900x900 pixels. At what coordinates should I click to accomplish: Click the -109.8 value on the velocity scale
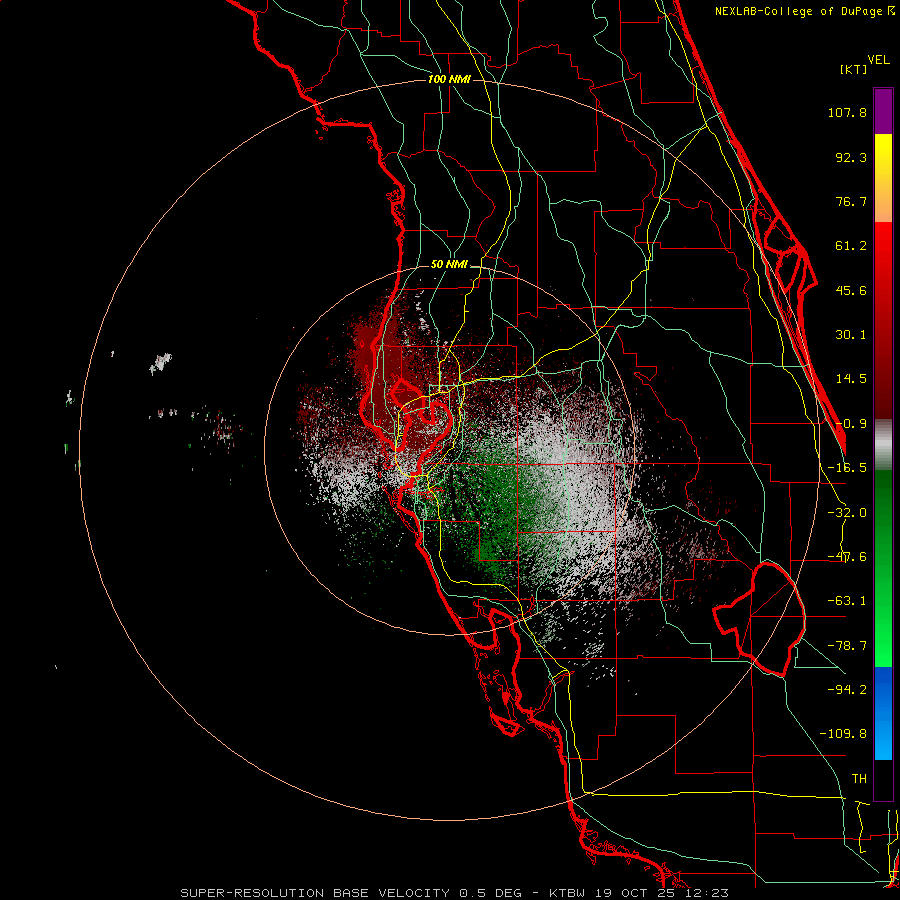tap(843, 734)
